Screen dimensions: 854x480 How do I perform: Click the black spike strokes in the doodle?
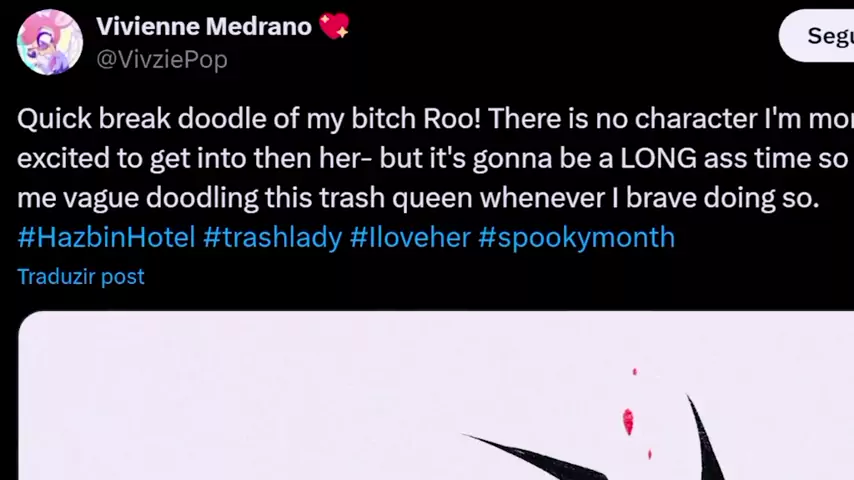[707, 438]
